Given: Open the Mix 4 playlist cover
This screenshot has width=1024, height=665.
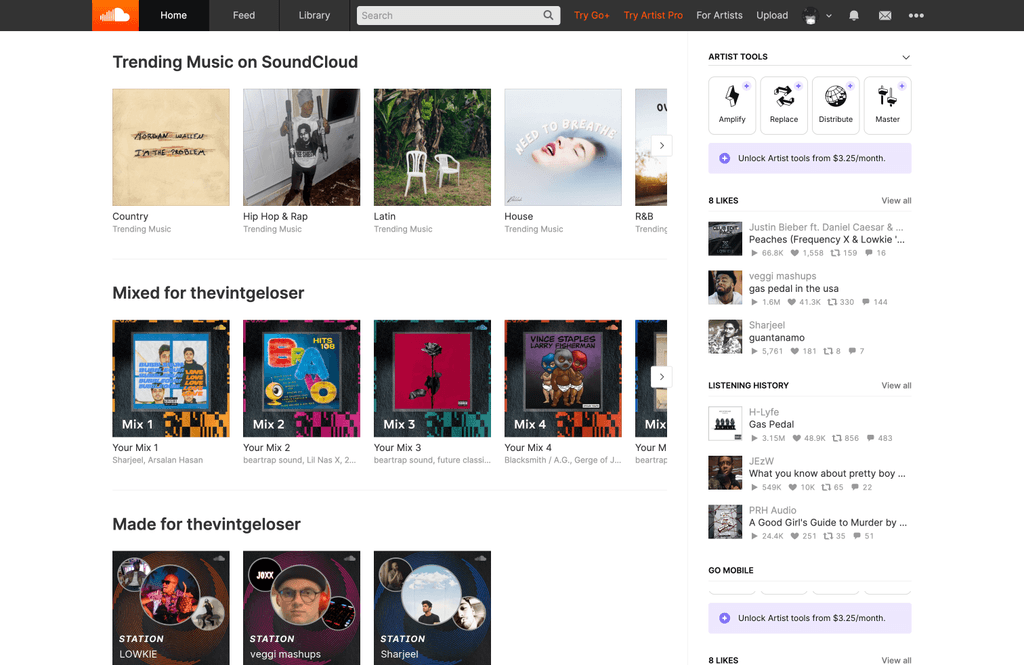Looking at the screenshot, I should click(563, 378).
